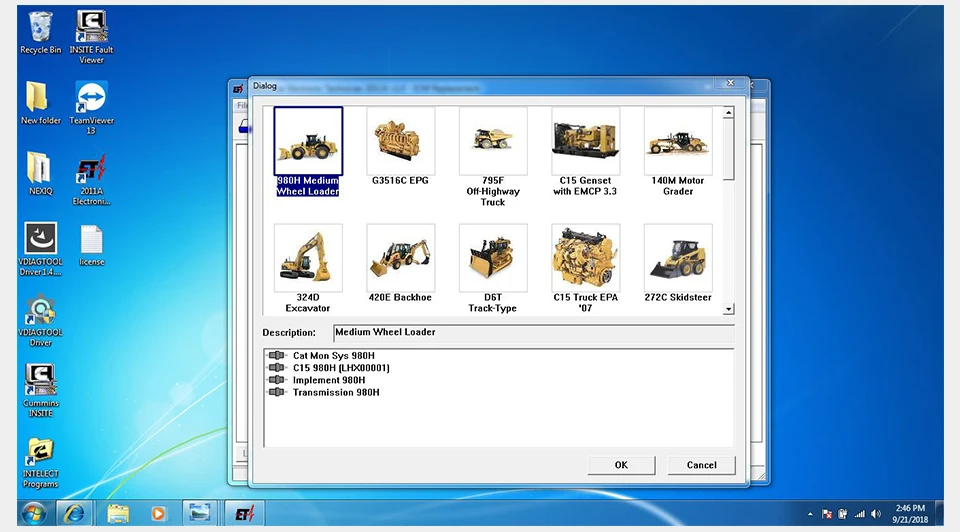
Task: Click the Action Center flag tray icon
Action: point(827,514)
